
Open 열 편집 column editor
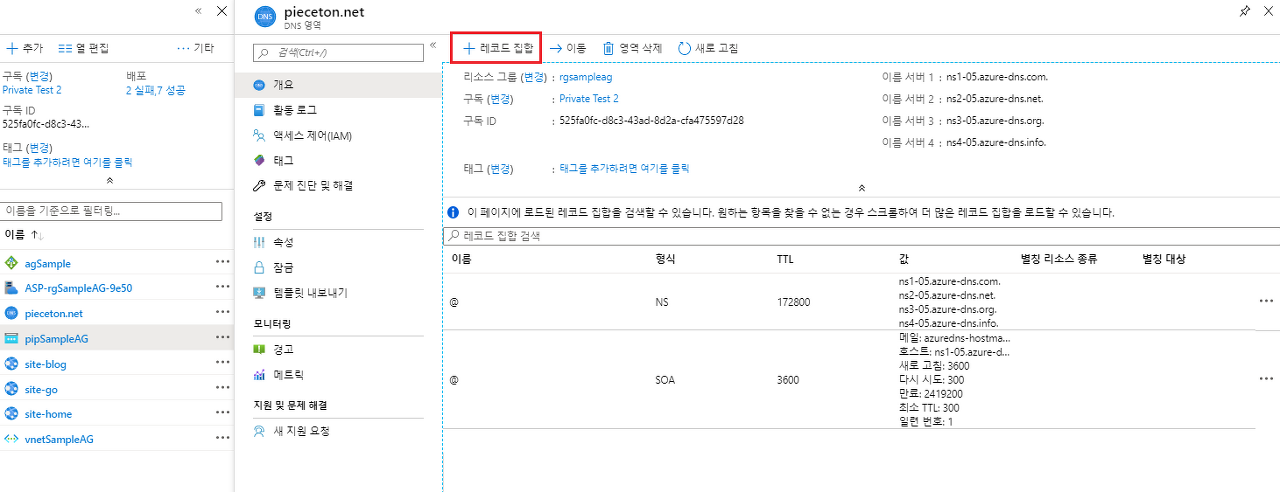coord(84,48)
